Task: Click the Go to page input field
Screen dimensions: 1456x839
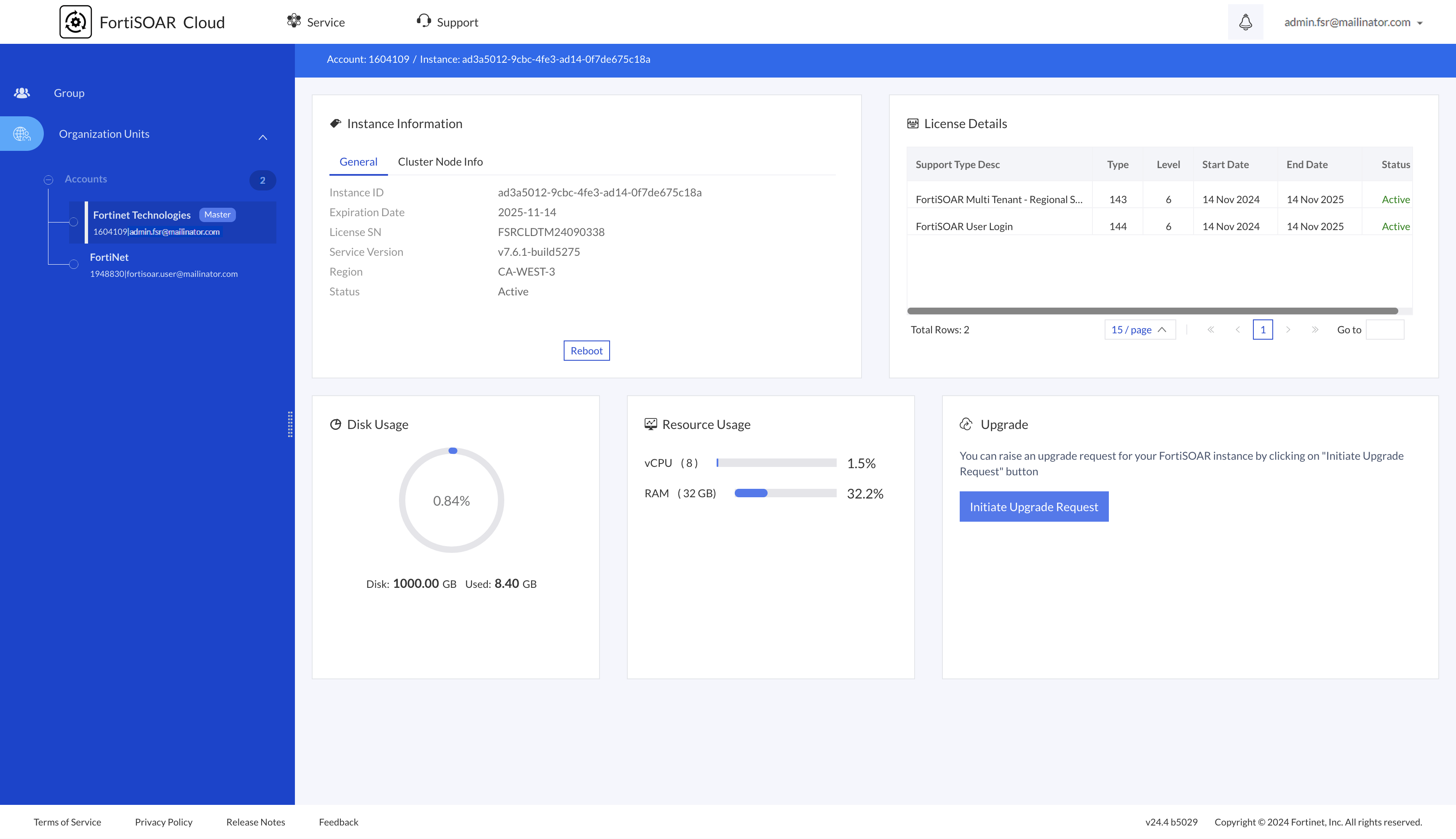Action: tap(1384, 329)
